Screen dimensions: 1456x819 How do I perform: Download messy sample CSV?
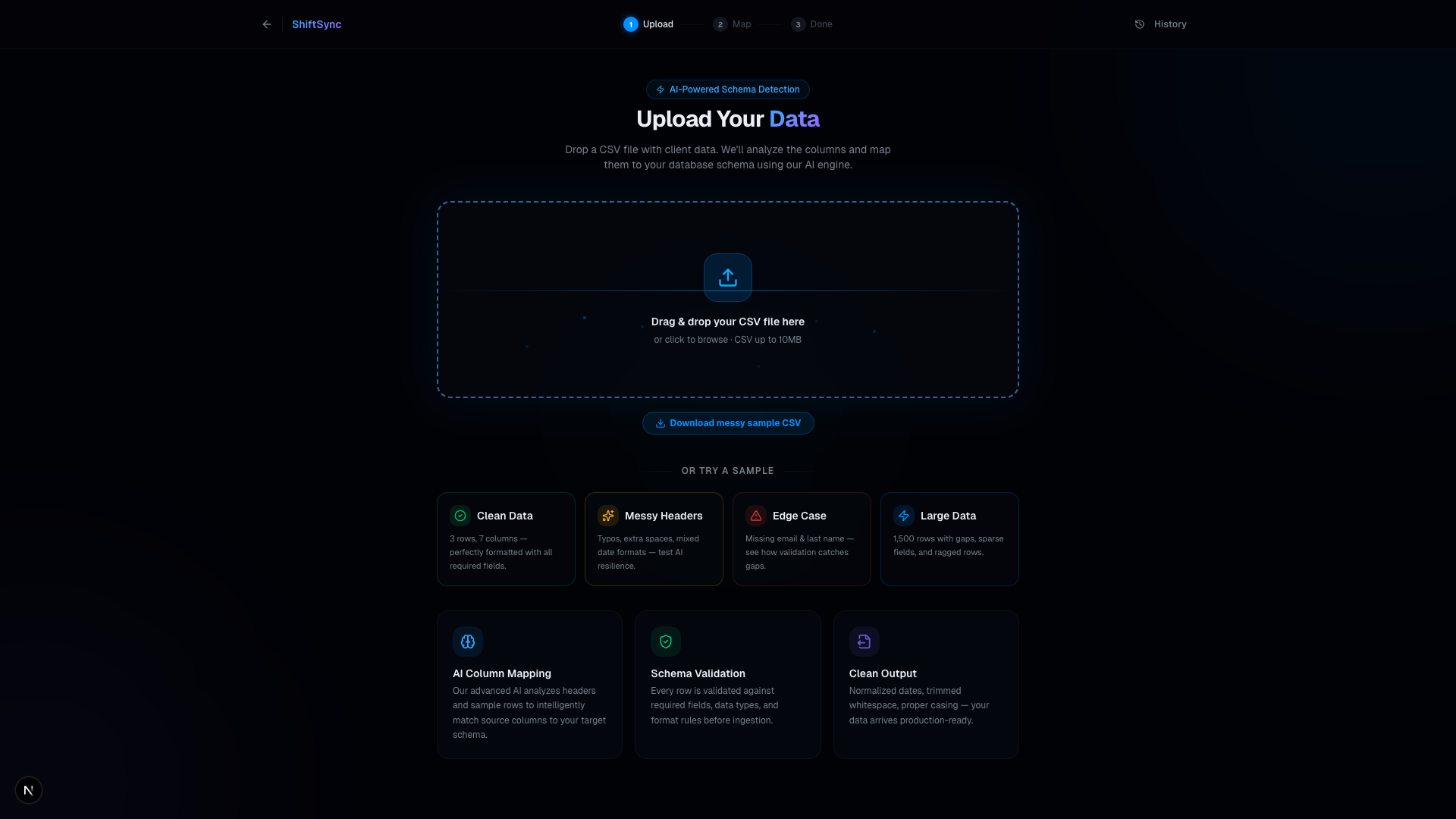point(727,423)
